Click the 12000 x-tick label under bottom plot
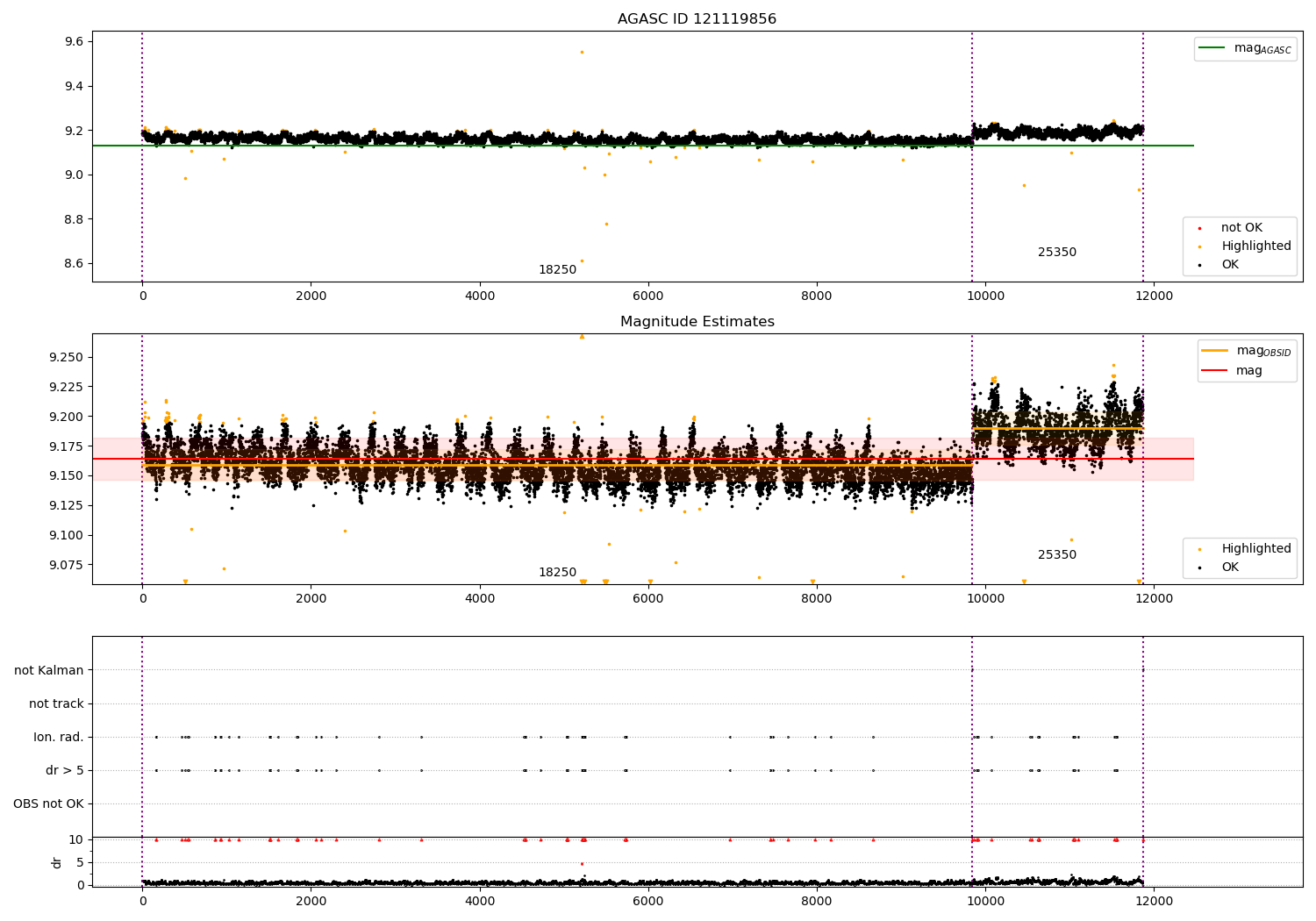The height and width of the screenshot is (921, 1316). click(x=1154, y=902)
